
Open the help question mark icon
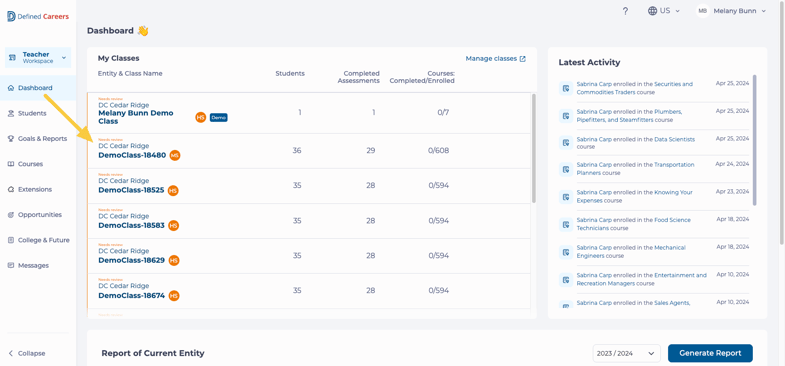[625, 11]
